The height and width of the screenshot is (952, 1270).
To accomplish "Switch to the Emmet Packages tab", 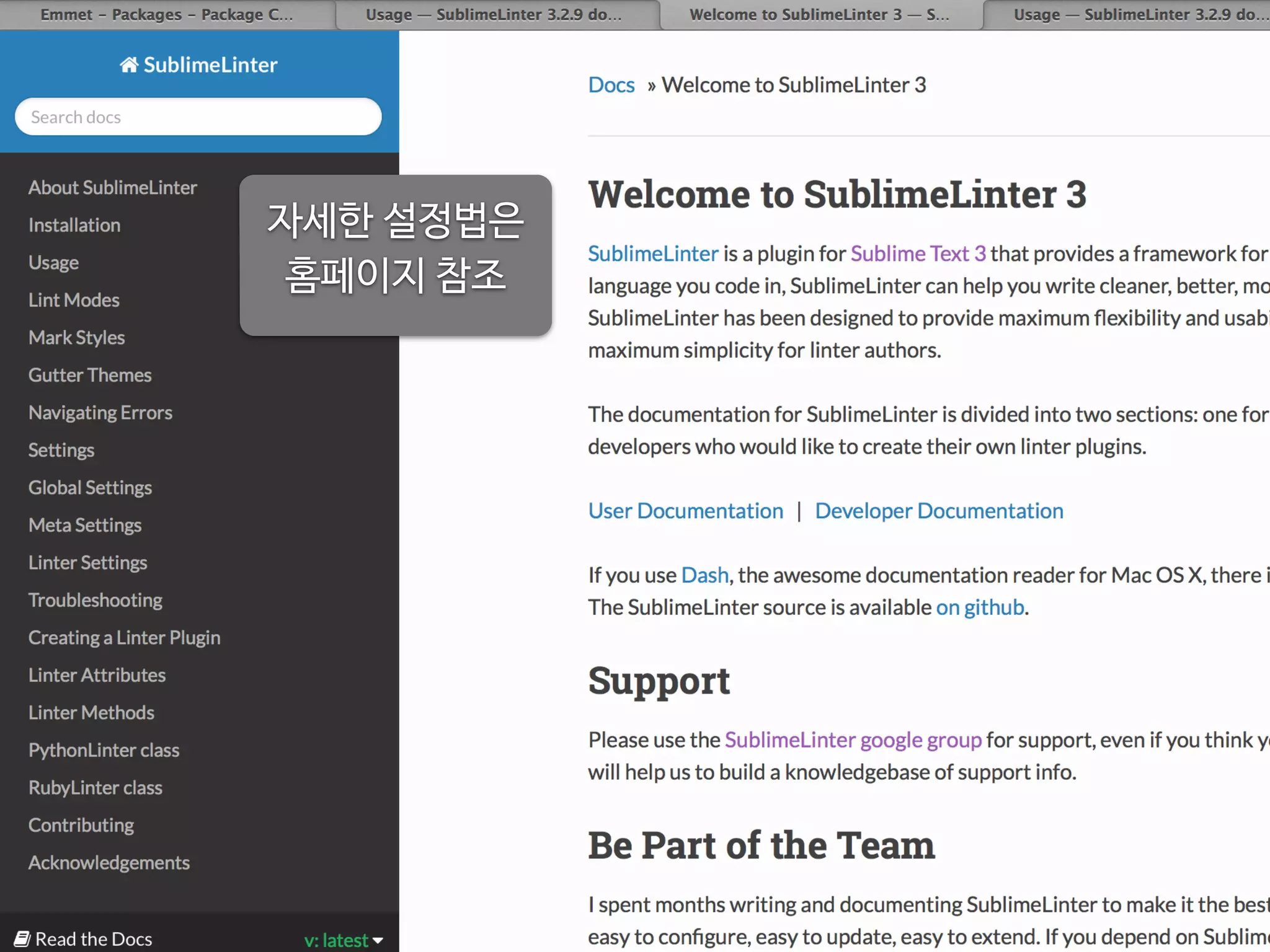I will coord(167,14).
